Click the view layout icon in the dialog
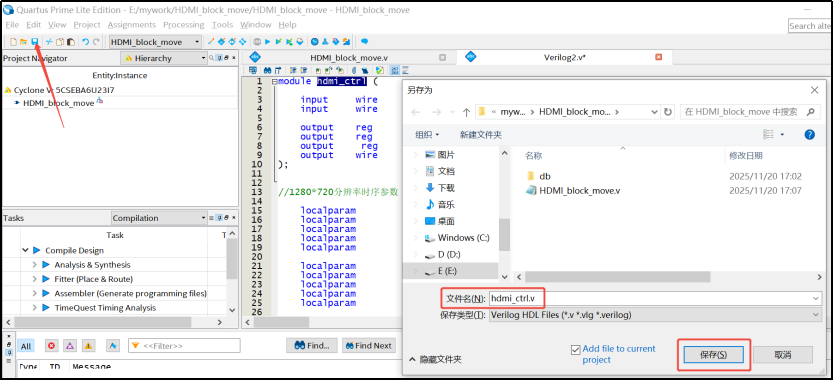This screenshot has height=380, width=833. pos(768,134)
